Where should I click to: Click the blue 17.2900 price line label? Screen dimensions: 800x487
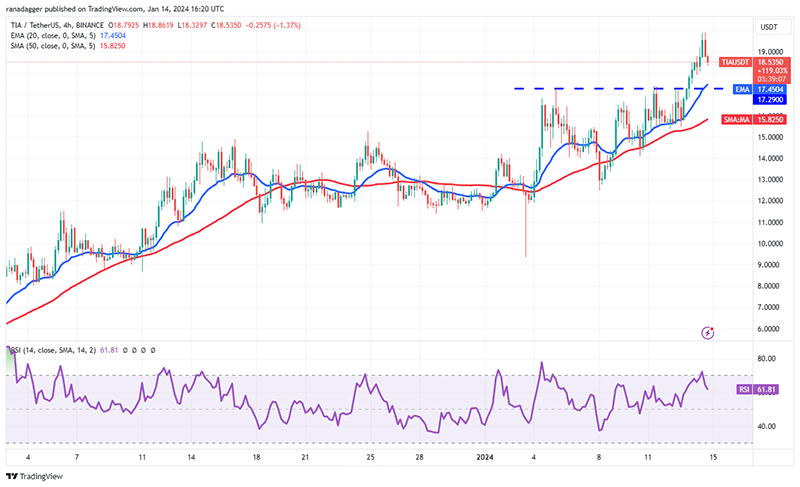[x=771, y=100]
